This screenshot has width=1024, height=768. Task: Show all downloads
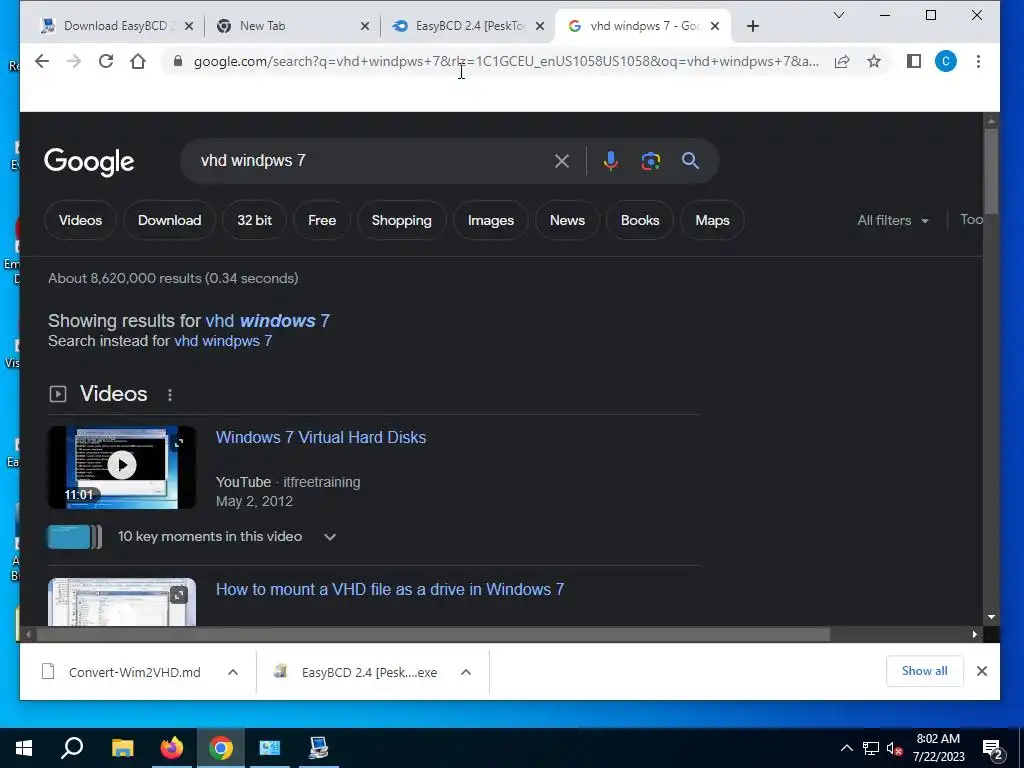[x=925, y=671]
